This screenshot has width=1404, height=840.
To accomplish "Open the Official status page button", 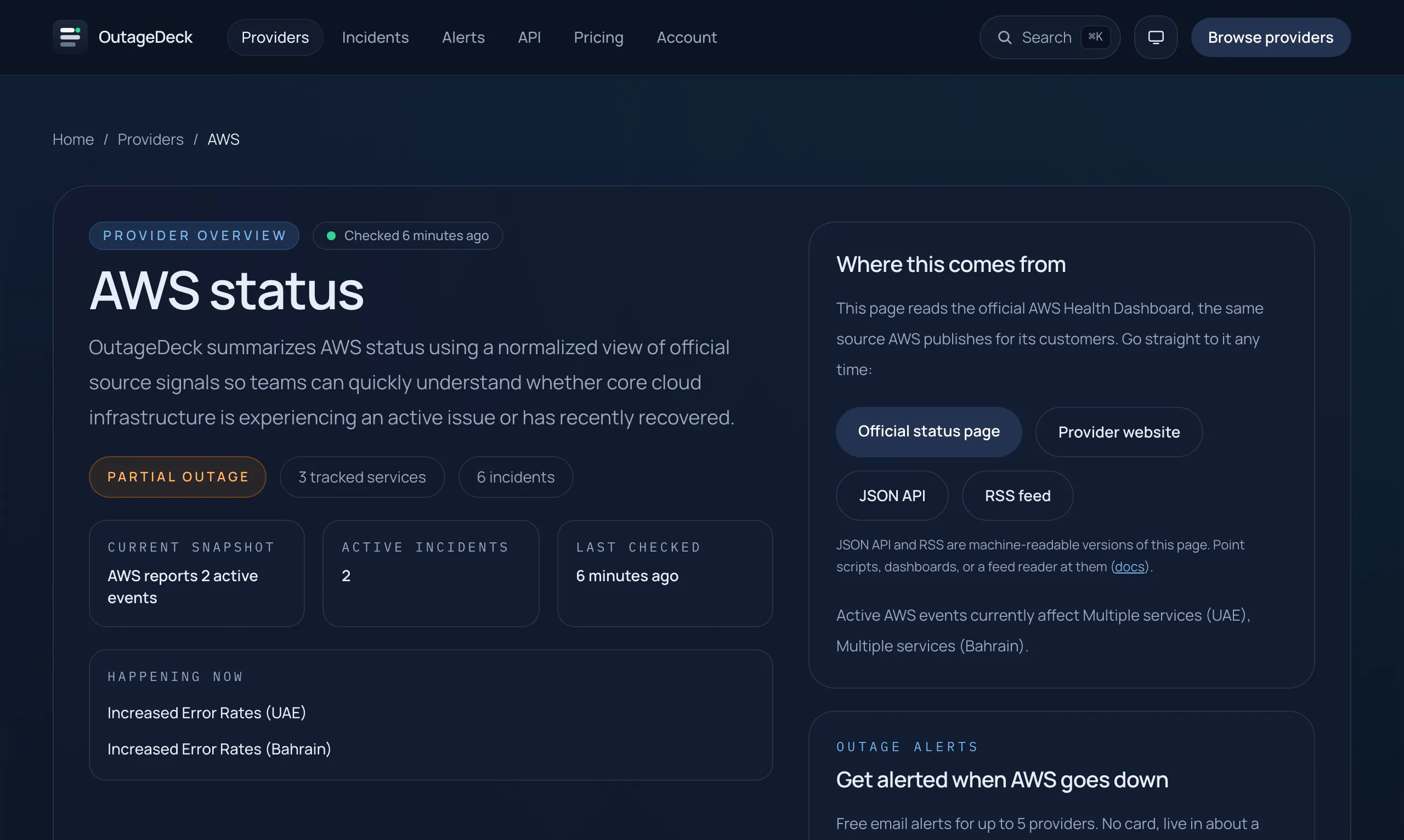I will (929, 432).
